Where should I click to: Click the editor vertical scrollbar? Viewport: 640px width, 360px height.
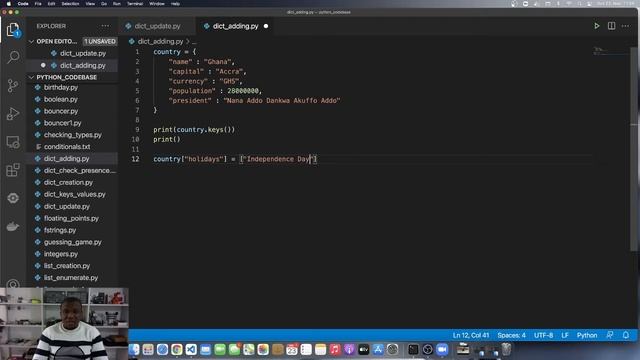pos(634,149)
